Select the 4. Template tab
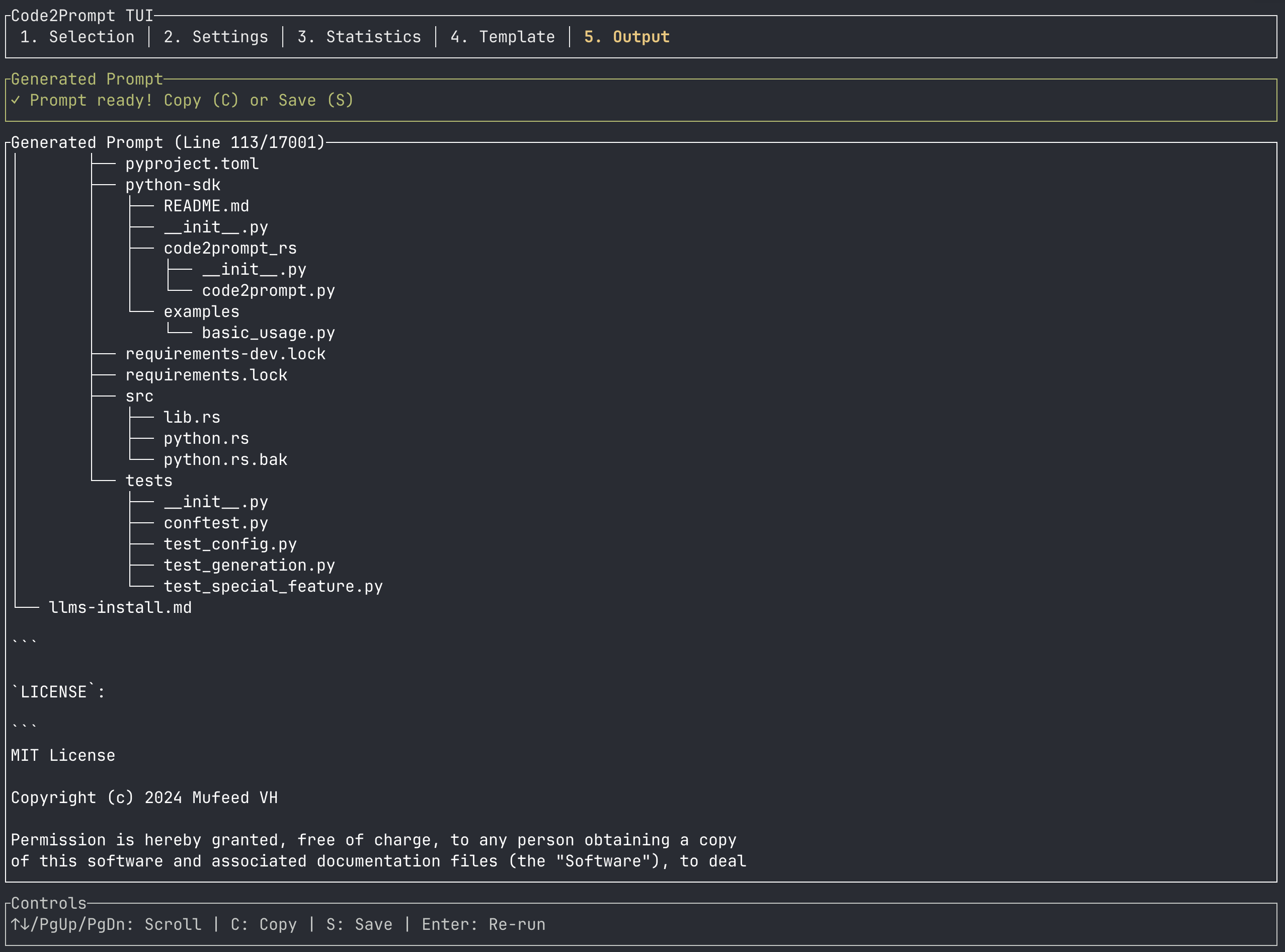Viewport: 1285px width, 952px height. 503,37
